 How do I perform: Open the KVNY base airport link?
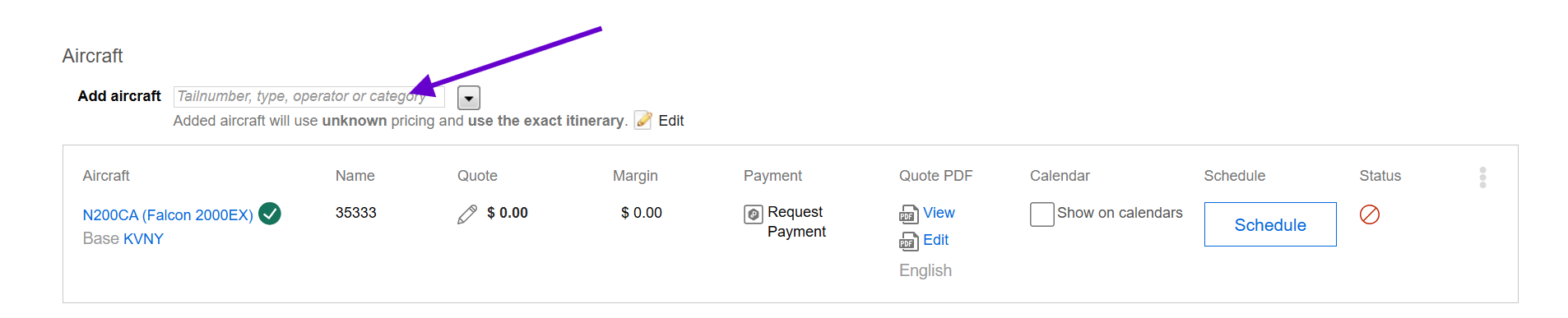click(143, 238)
